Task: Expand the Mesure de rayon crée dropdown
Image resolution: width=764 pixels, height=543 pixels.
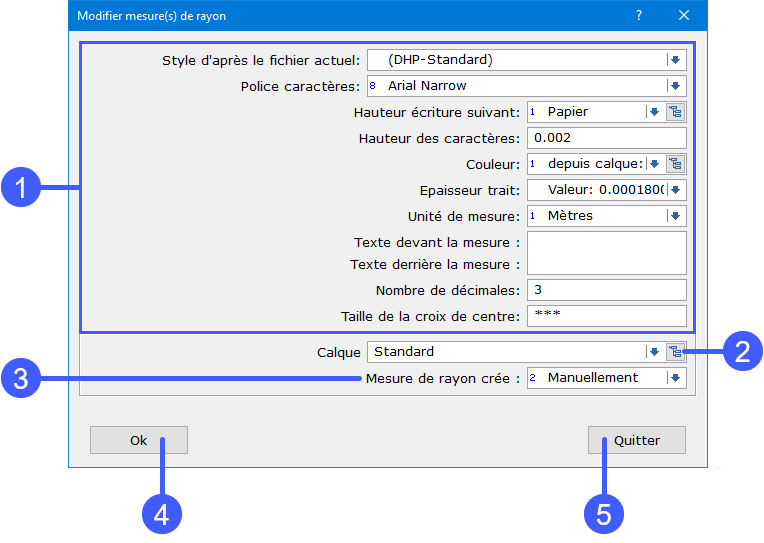Action: (x=676, y=378)
